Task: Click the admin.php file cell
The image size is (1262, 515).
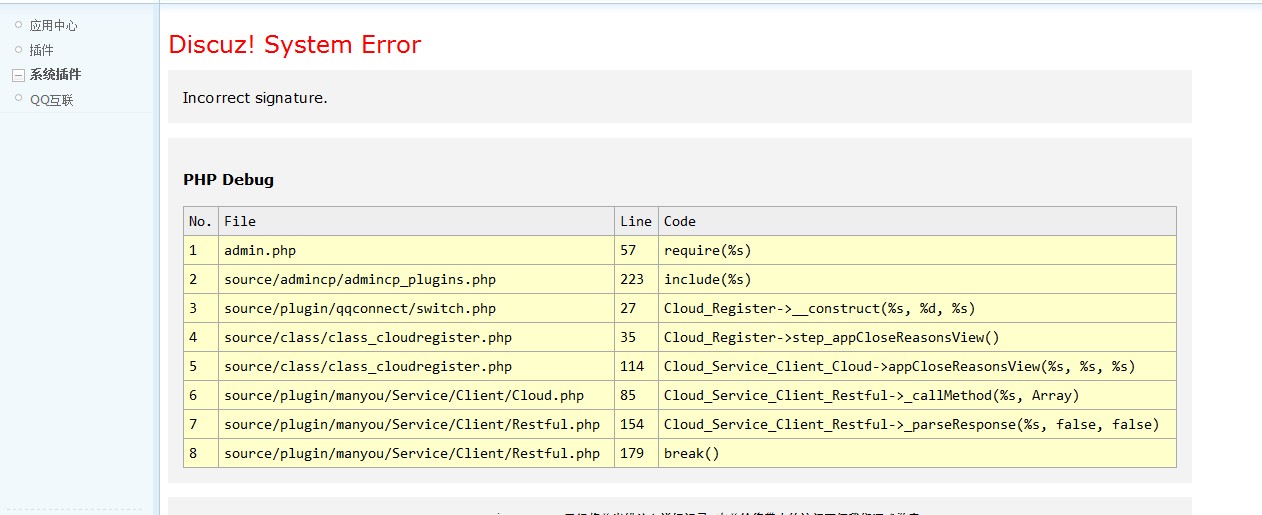Action: tap(416, 250)
